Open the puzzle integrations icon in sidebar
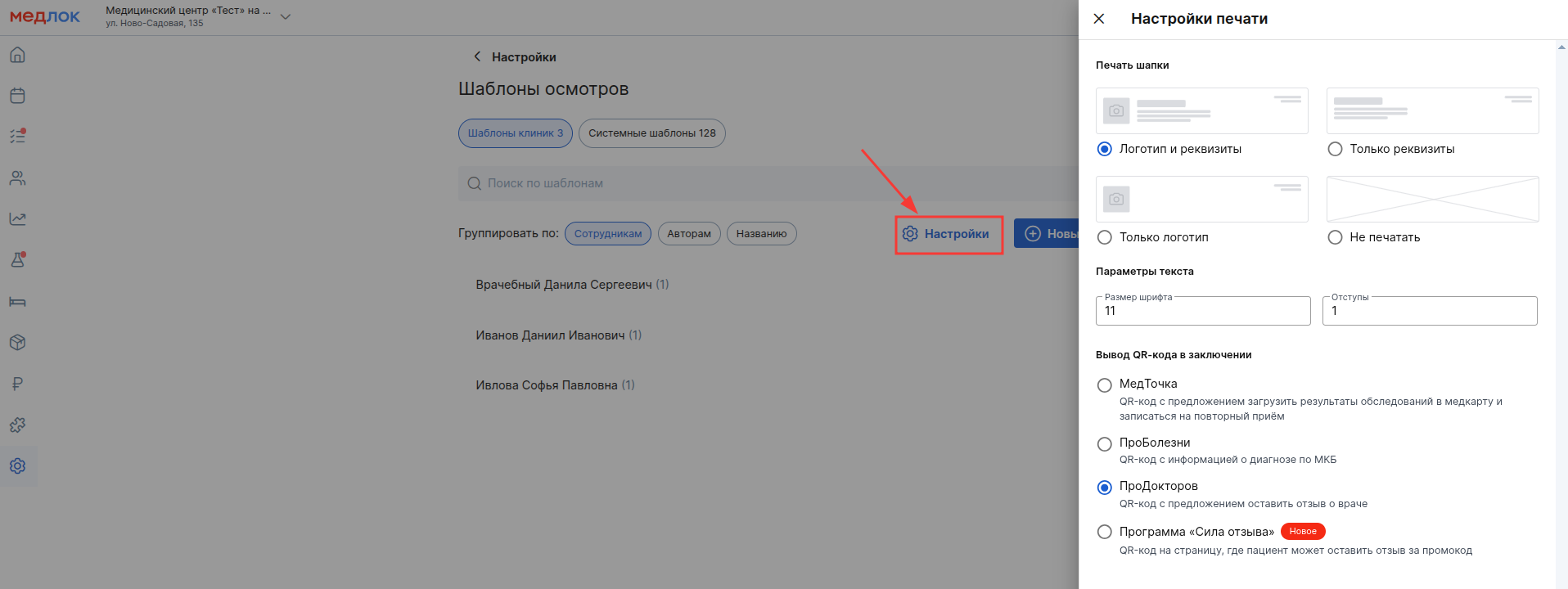 pyautogui.click(x=17, y=425)
